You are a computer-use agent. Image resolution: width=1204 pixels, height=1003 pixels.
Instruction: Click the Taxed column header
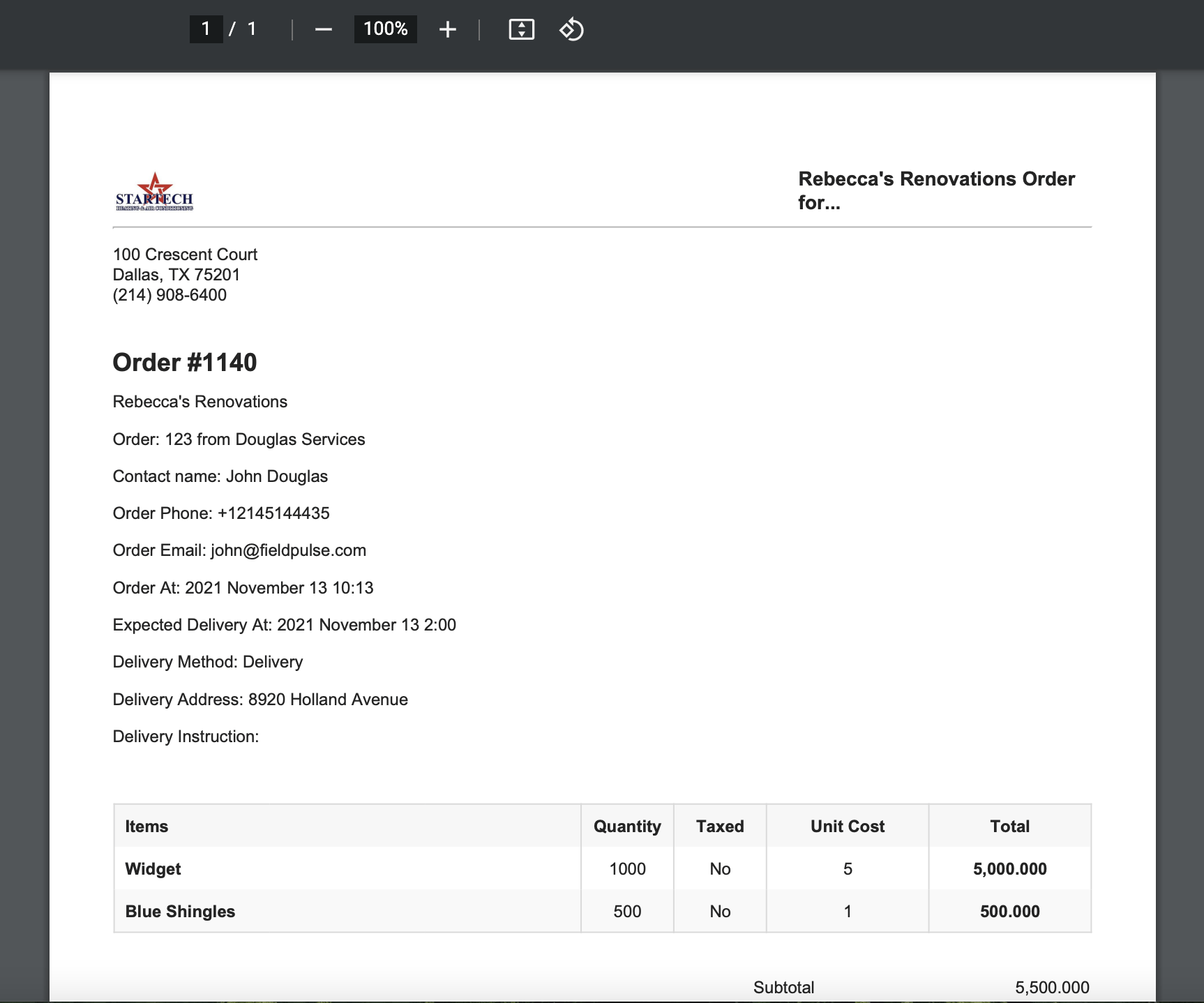coord(720,827)
